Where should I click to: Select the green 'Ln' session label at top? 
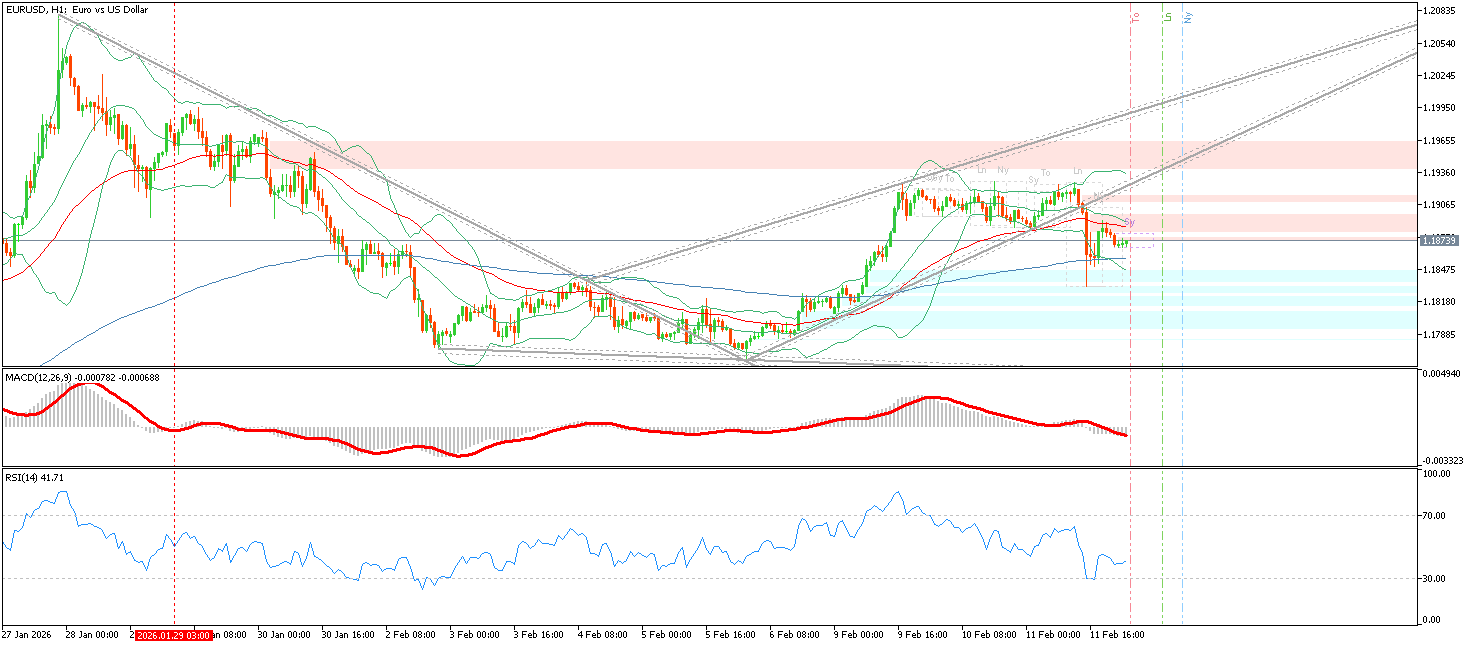tap(1168, 17)
